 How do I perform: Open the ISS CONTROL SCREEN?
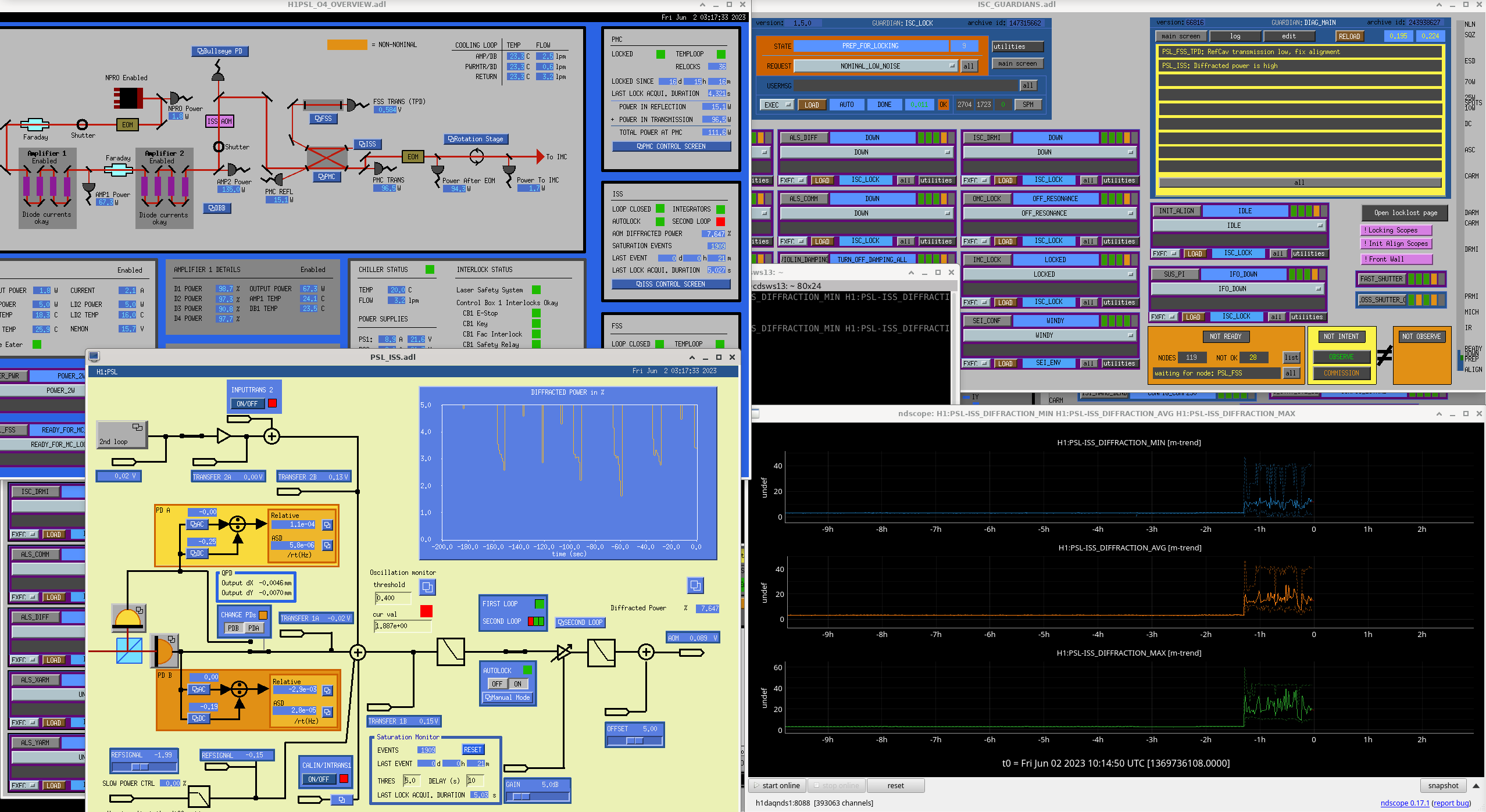click(x=671, y=284)
